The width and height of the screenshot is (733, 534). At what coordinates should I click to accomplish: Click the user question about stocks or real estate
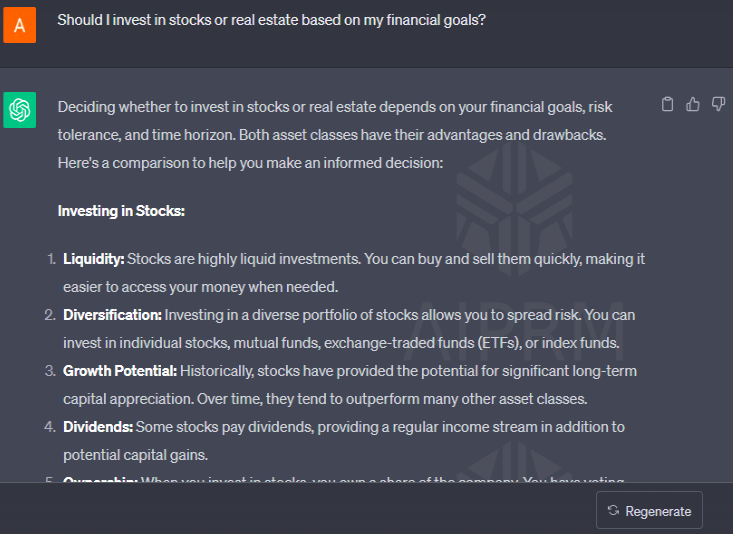272,20
